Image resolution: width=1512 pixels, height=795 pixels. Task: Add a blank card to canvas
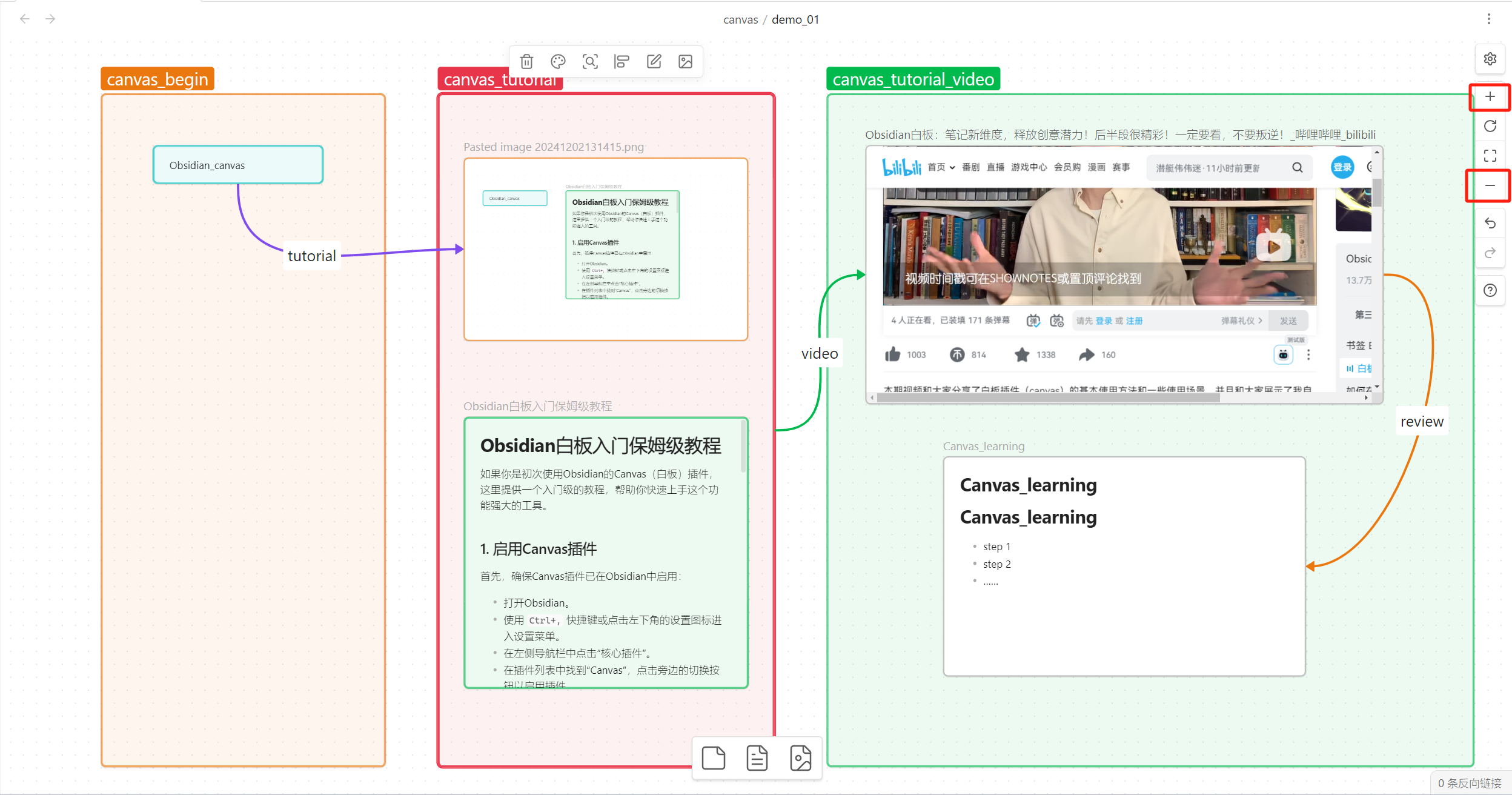713,758
